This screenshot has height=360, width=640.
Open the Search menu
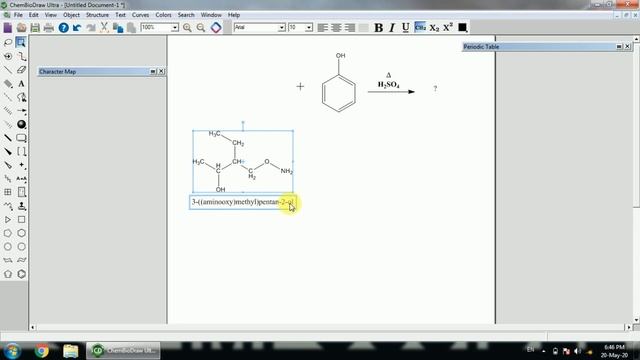pyautogui.click(x=186, y=15)
